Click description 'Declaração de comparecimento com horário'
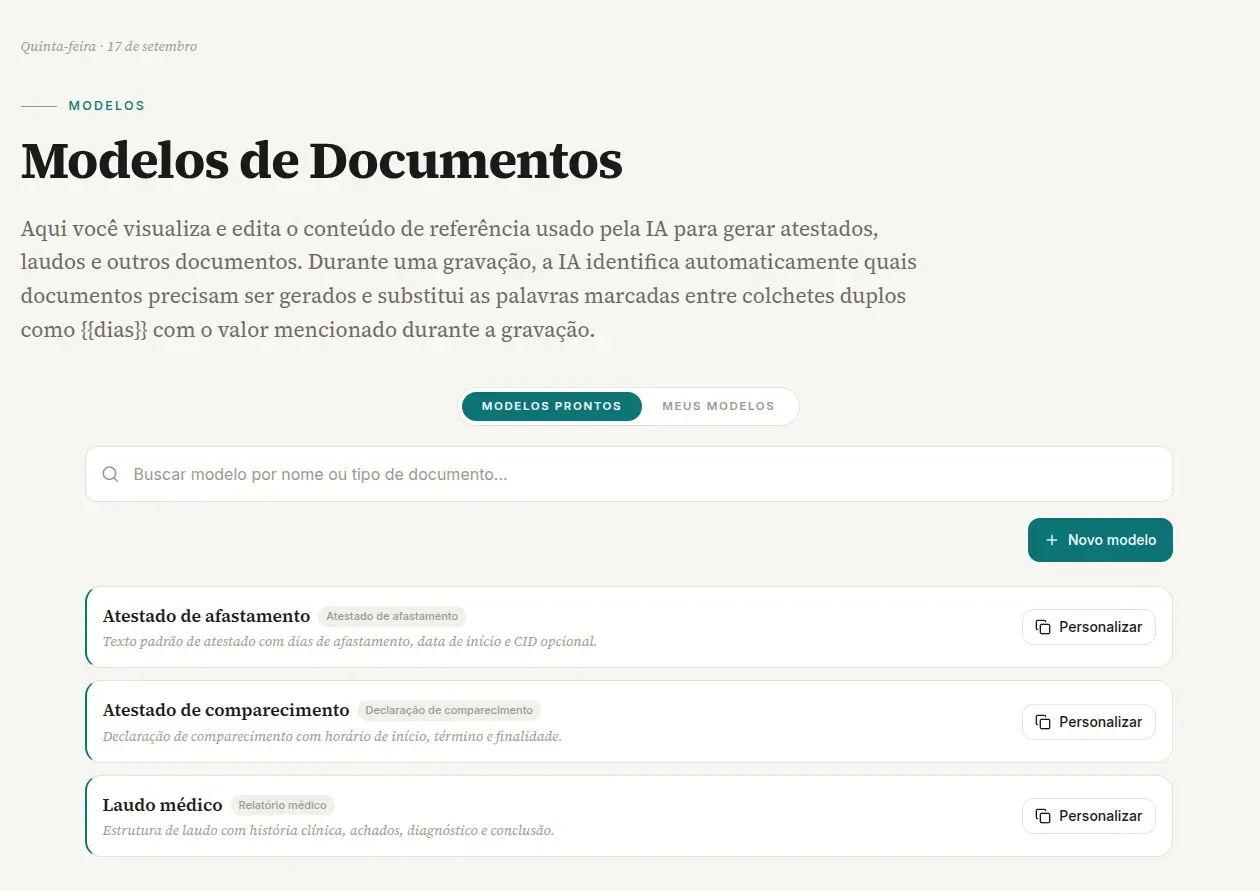This screenshot has height=891, width=1260. coord(332,736)
